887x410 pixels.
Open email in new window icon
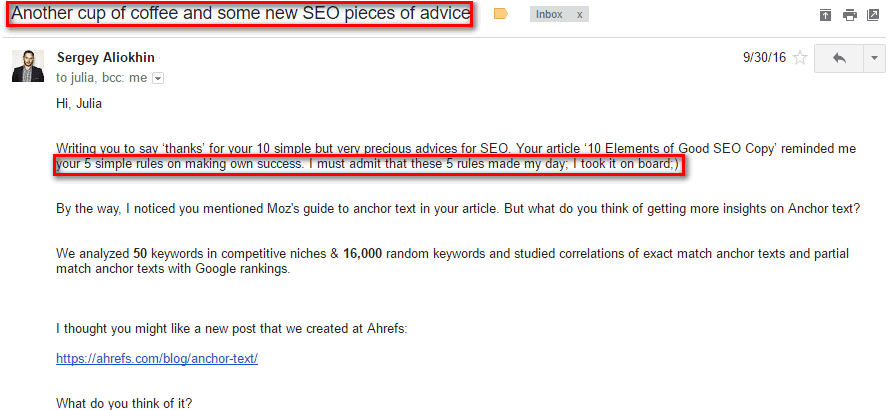(873, 15)
